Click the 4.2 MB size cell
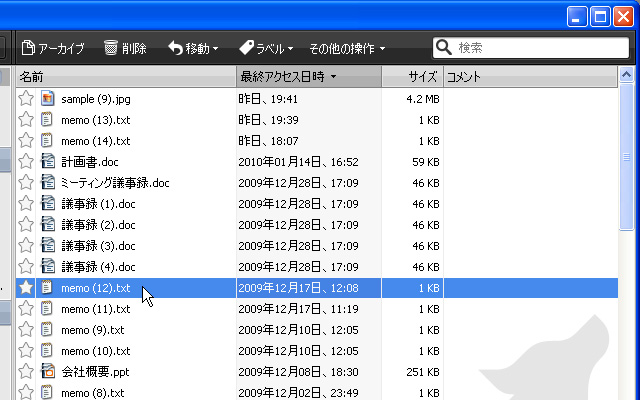The image size is (640, 400). pyautogui.click(x=423, y=99)
